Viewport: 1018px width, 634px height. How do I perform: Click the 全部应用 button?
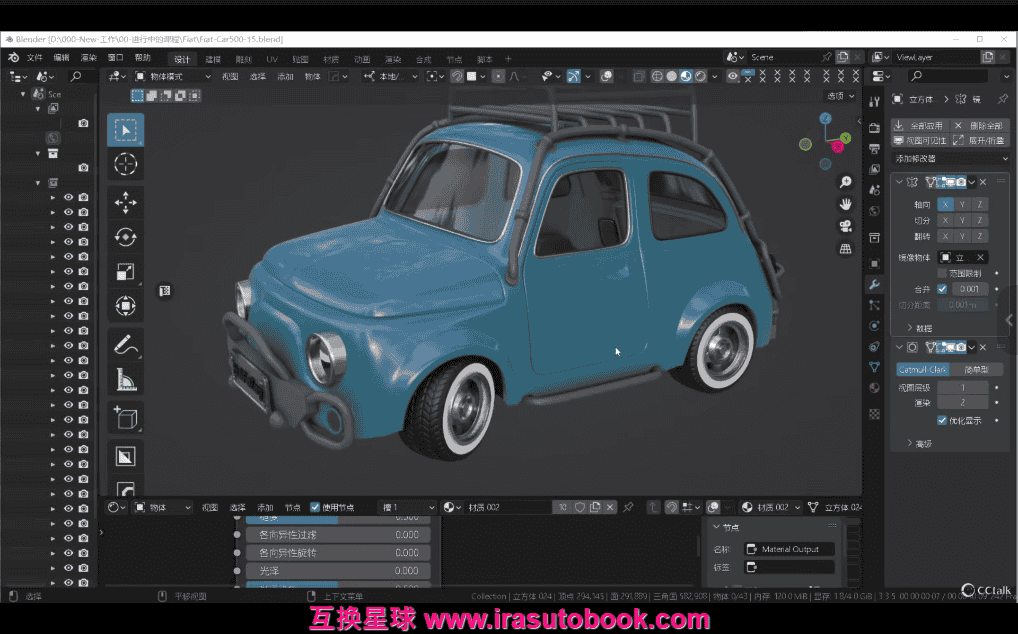pyautogui.click(x=918, y=126)
